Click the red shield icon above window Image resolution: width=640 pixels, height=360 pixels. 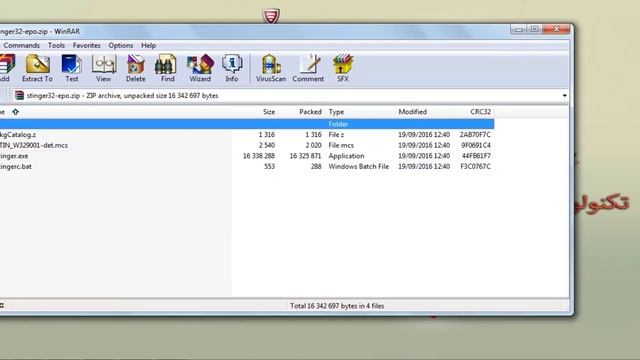(x=271, y=16)
